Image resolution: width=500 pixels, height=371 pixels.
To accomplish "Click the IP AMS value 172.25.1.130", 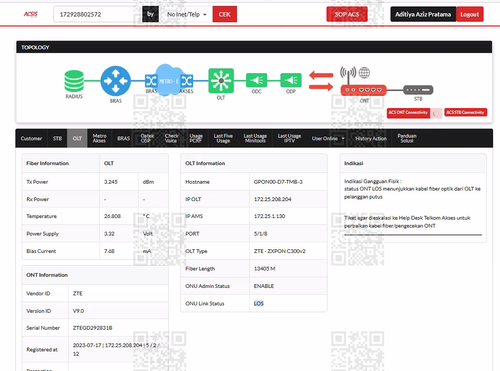I will click(x=269, y=216).
